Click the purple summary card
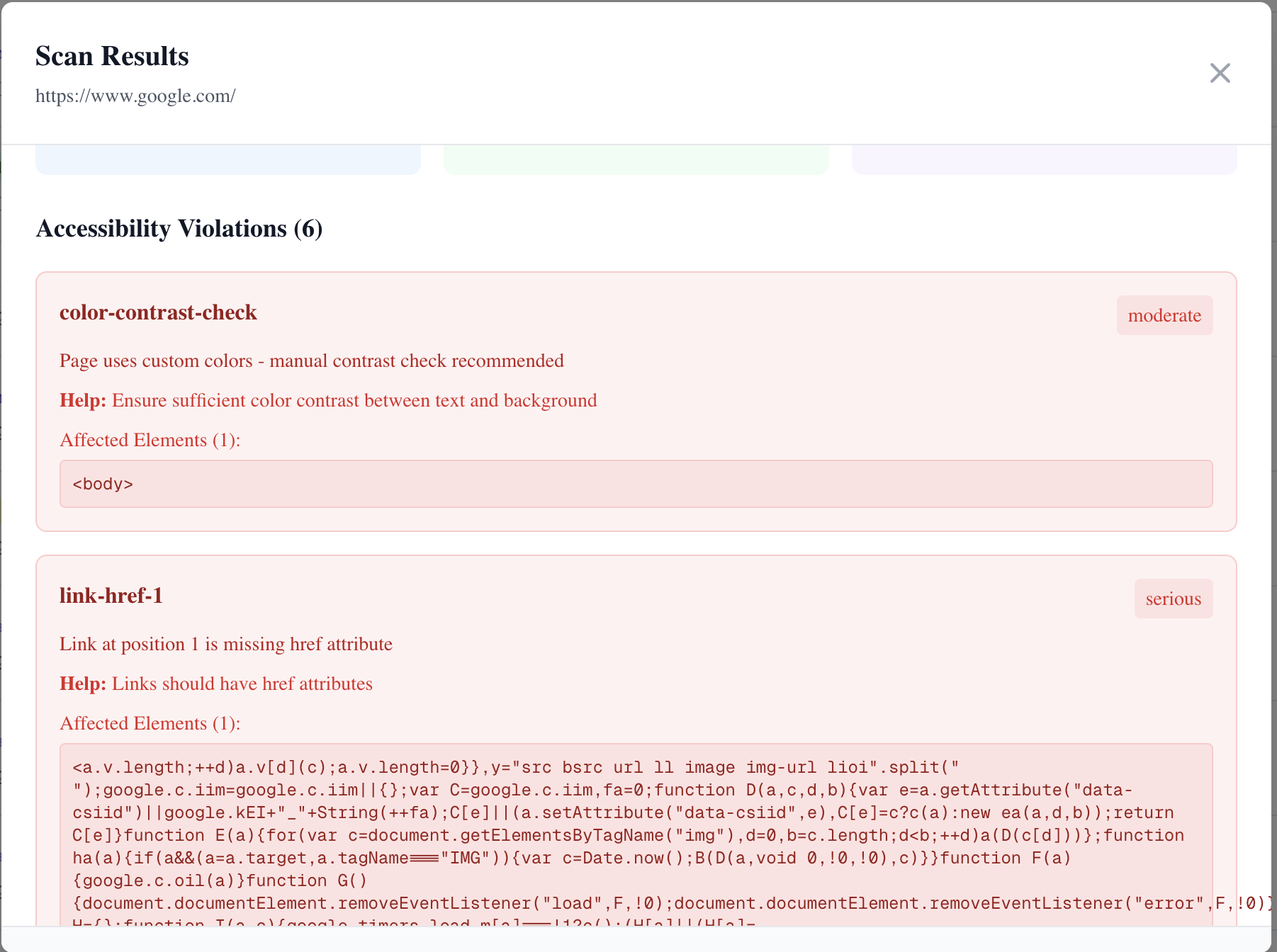This screenshot has width=1277, height=952. (1044, 160)
